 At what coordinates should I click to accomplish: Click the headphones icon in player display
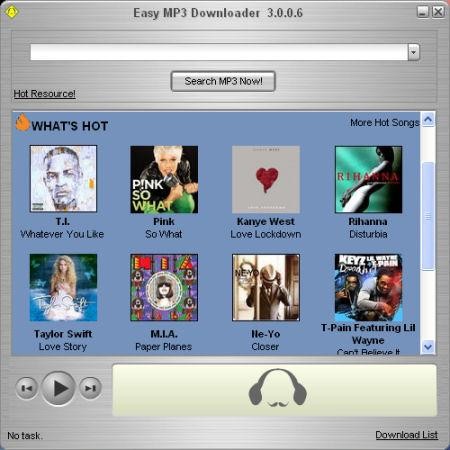coord(277,388)
